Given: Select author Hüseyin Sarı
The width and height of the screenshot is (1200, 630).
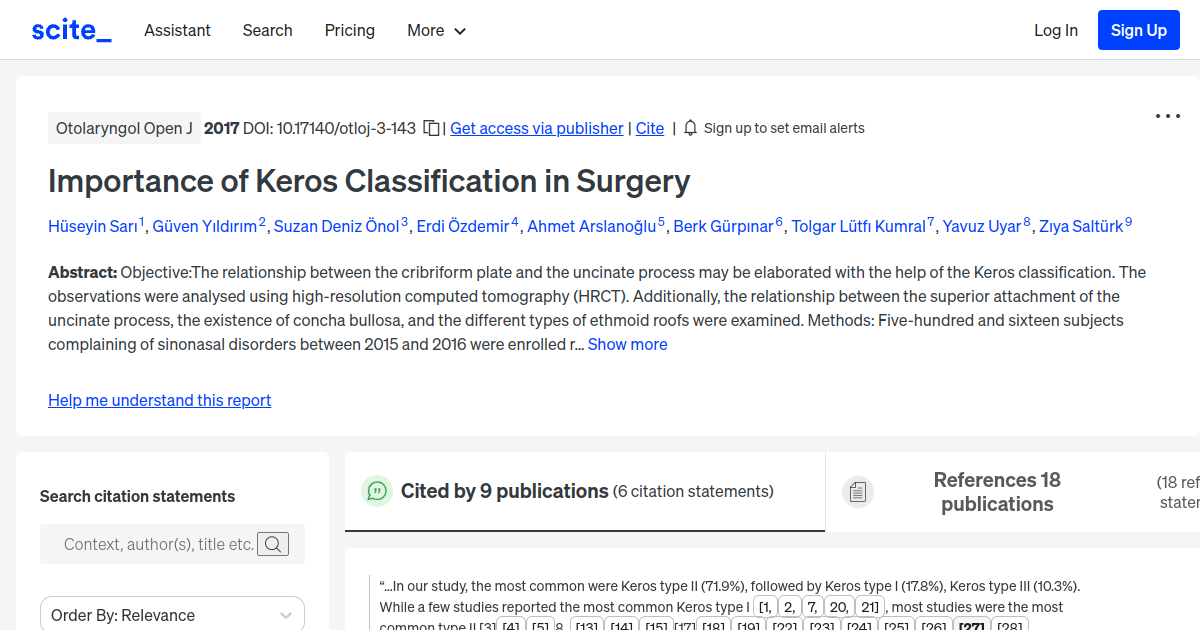Looking at the screenshot, I should tap(91, 226).
